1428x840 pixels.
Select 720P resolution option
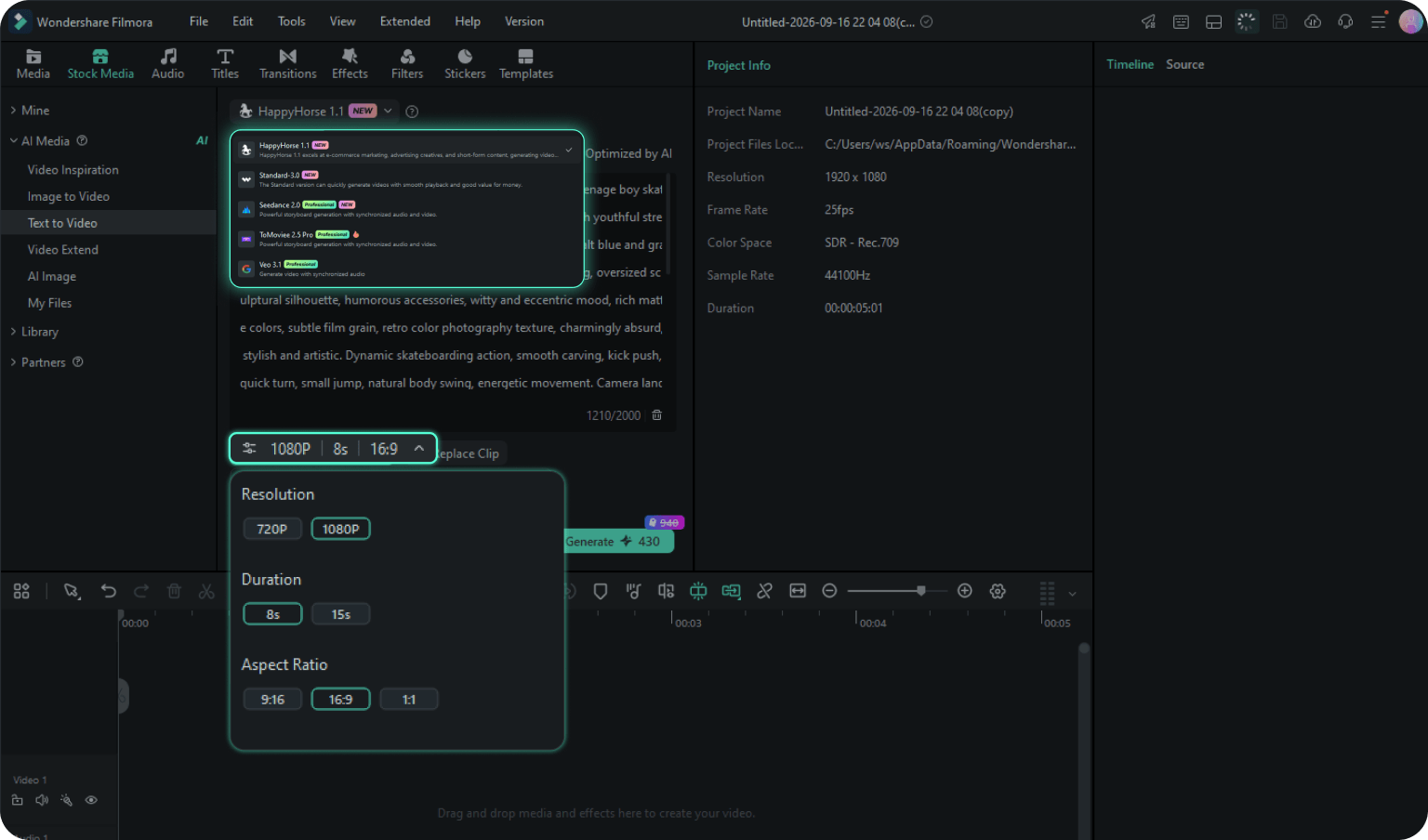click(272, 529)
